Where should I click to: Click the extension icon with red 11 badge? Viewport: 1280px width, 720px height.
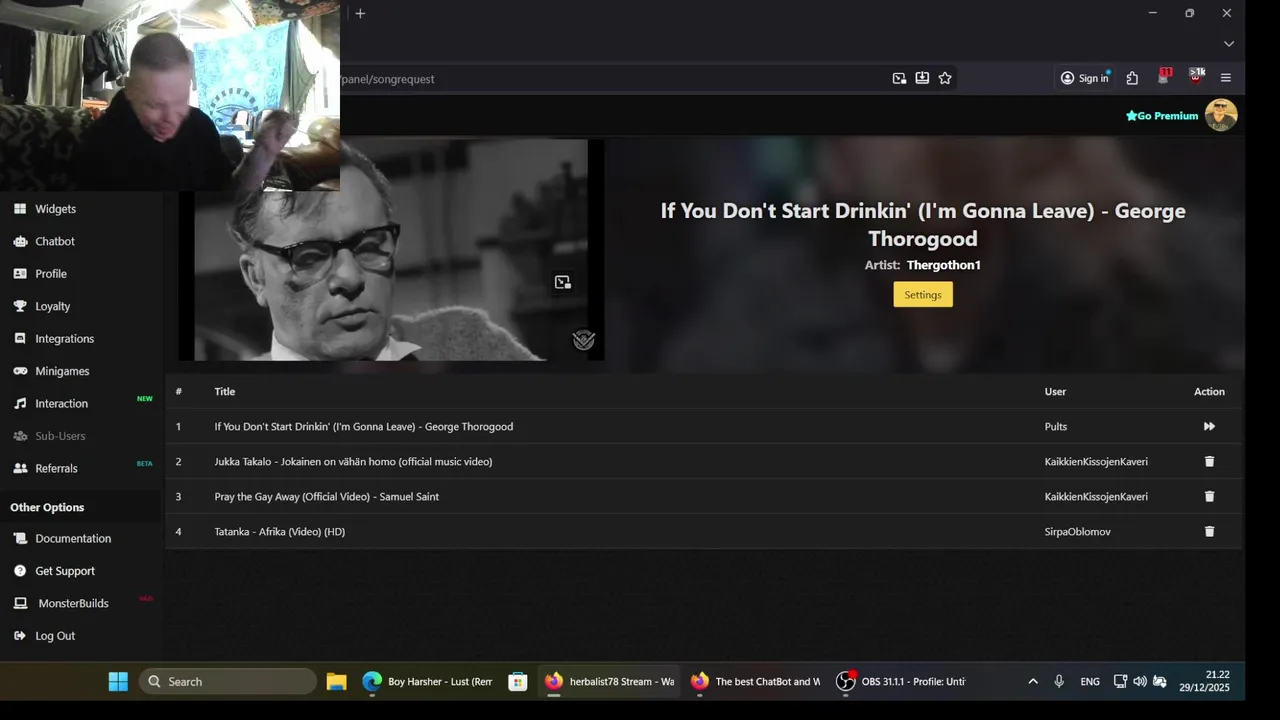tap(1164, 77)
